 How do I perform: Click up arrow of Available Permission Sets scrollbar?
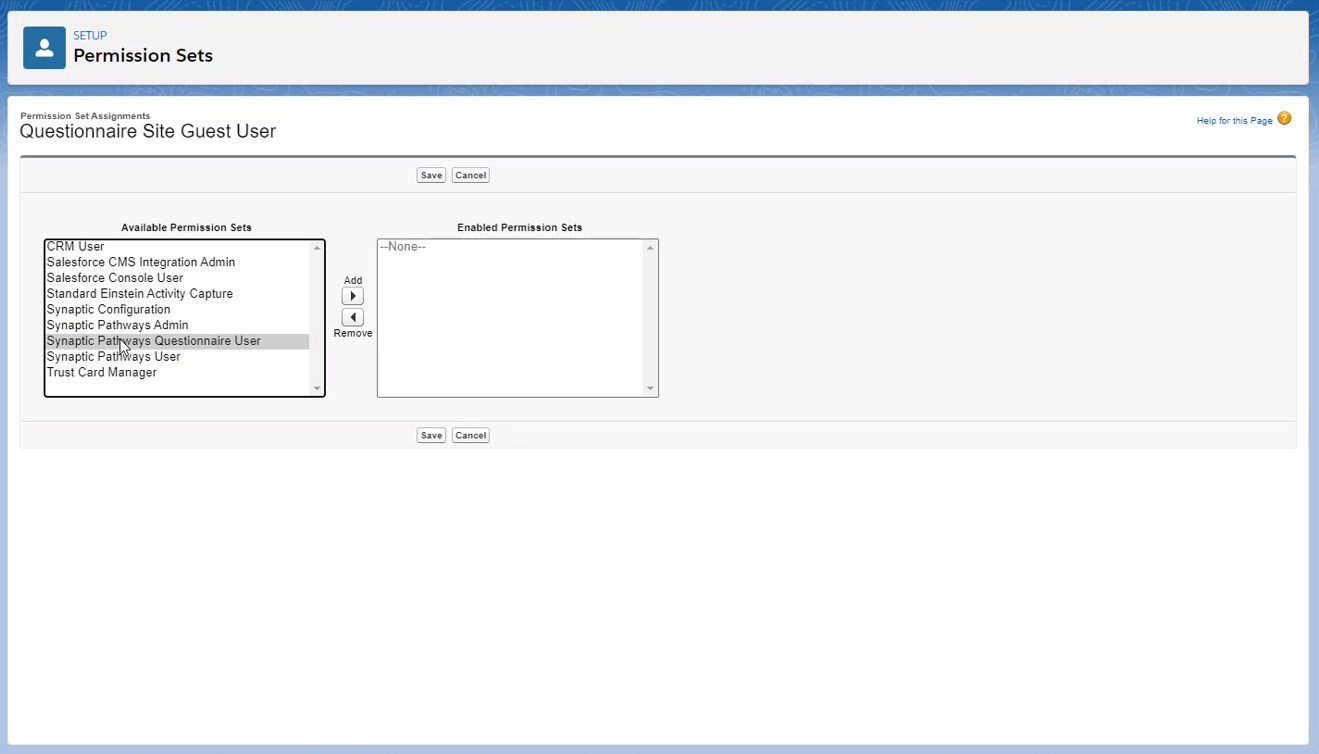click(317, 248)
